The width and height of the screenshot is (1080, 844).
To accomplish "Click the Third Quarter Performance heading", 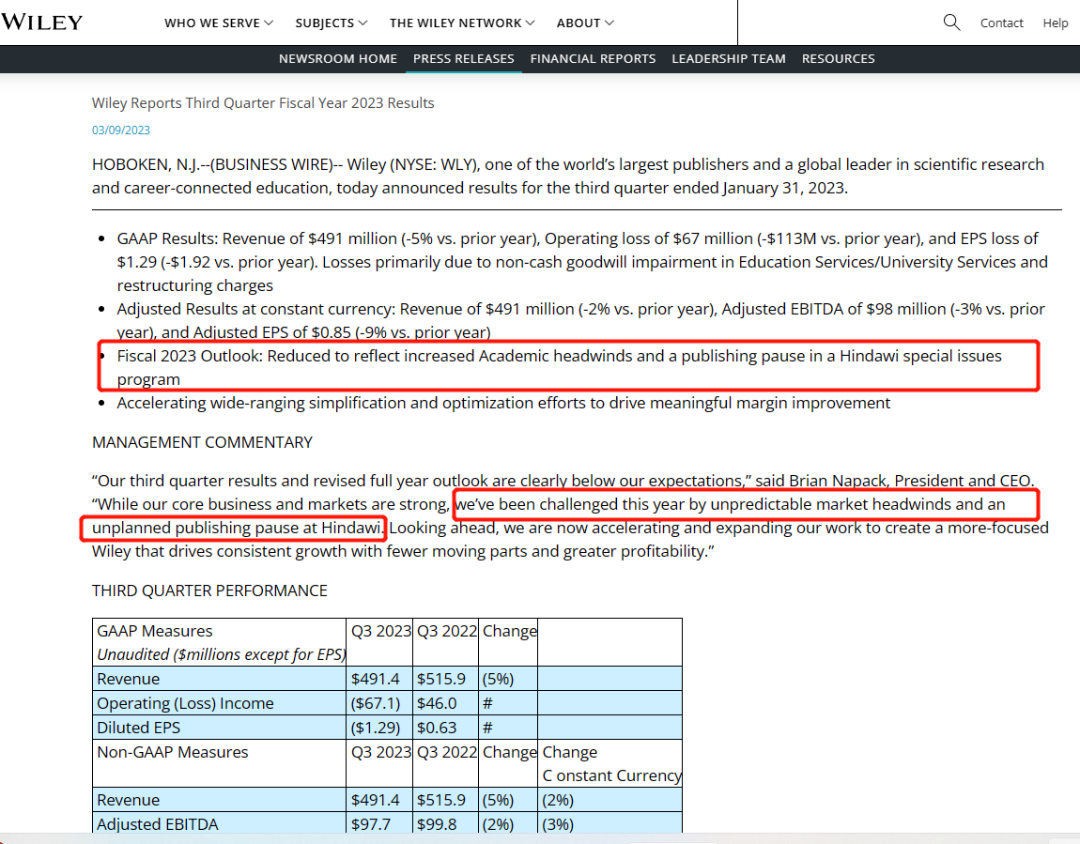I will pyautogui.click(x=209, y=590).
